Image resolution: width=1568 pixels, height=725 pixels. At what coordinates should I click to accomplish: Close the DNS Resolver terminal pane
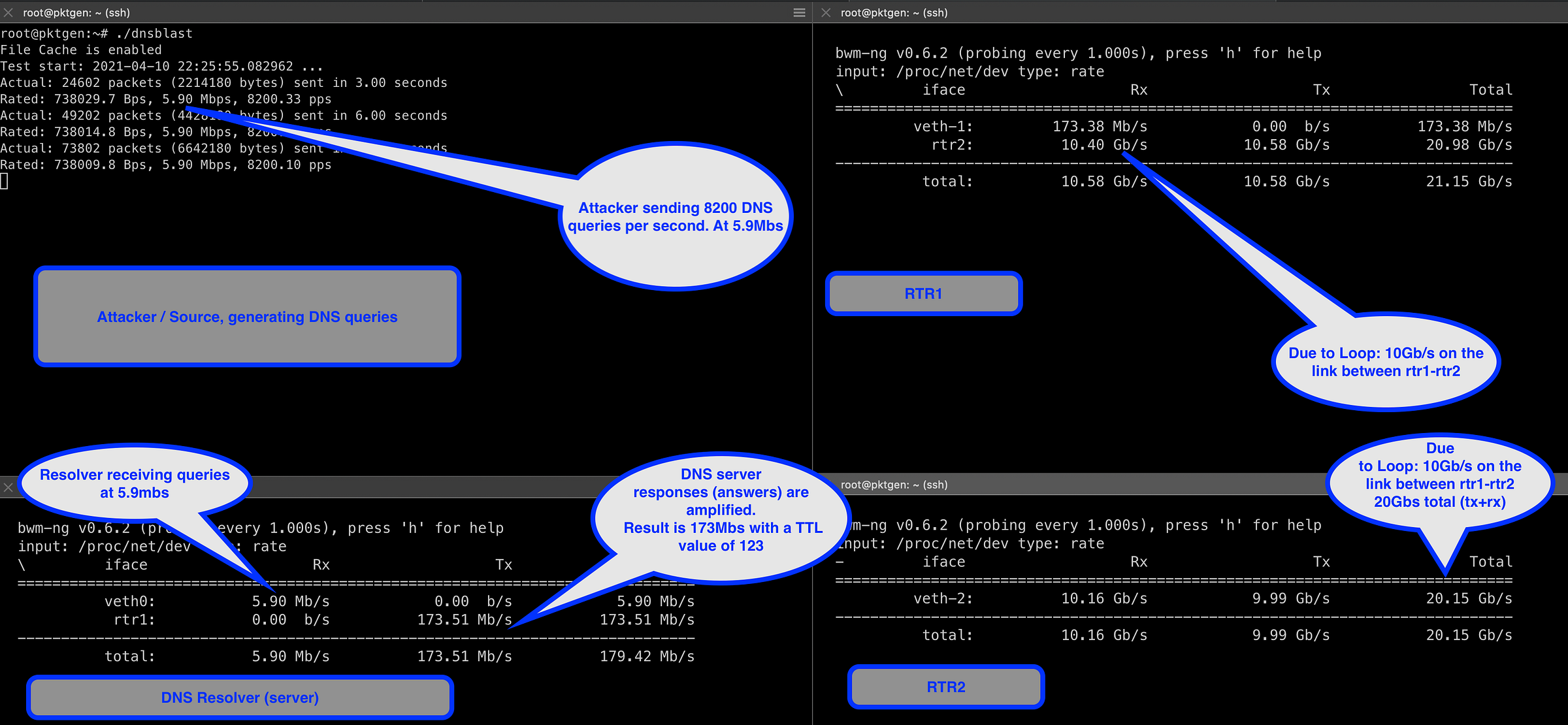(8, 487)
